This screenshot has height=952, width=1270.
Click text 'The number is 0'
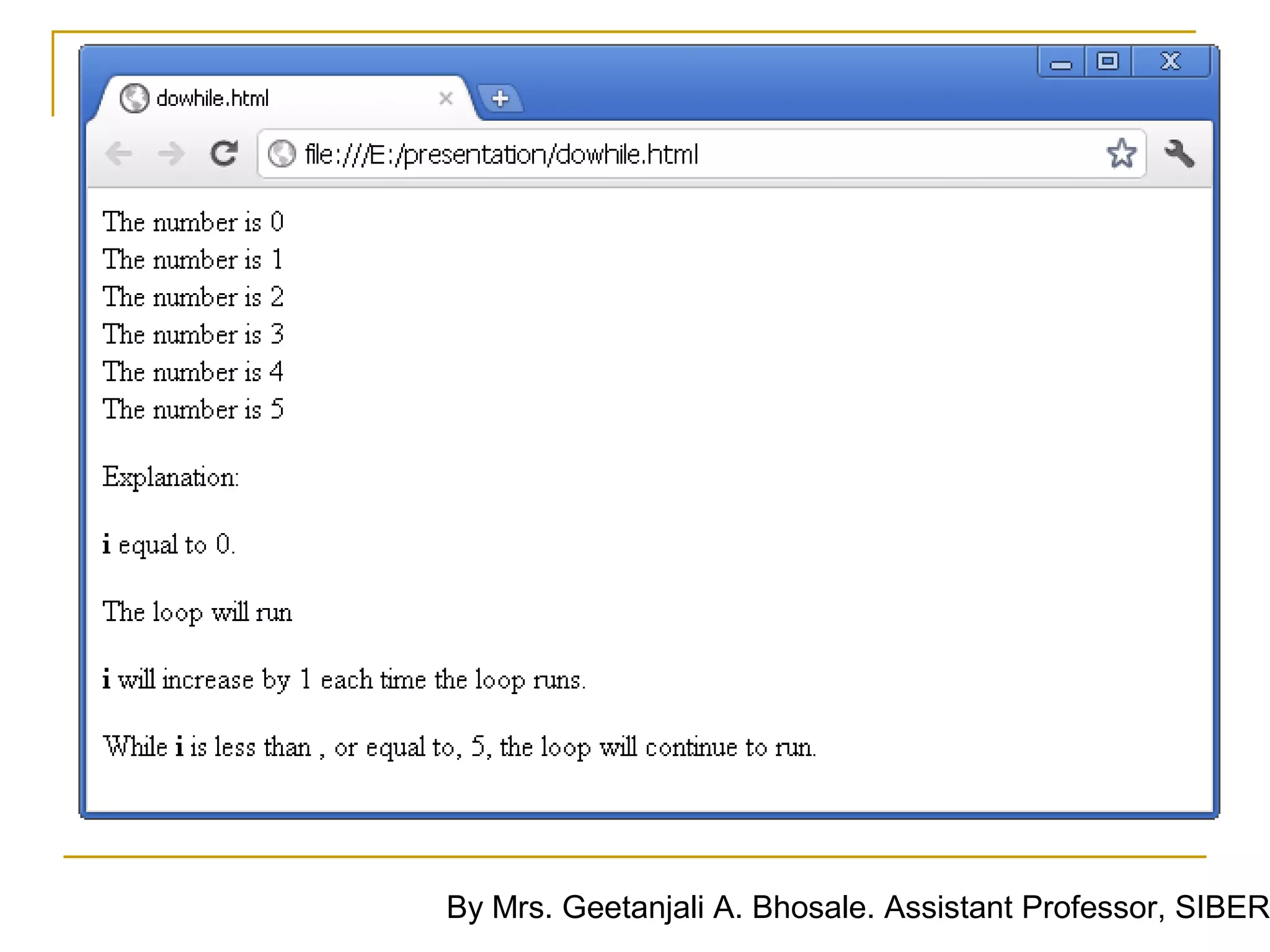pos(193,222)
